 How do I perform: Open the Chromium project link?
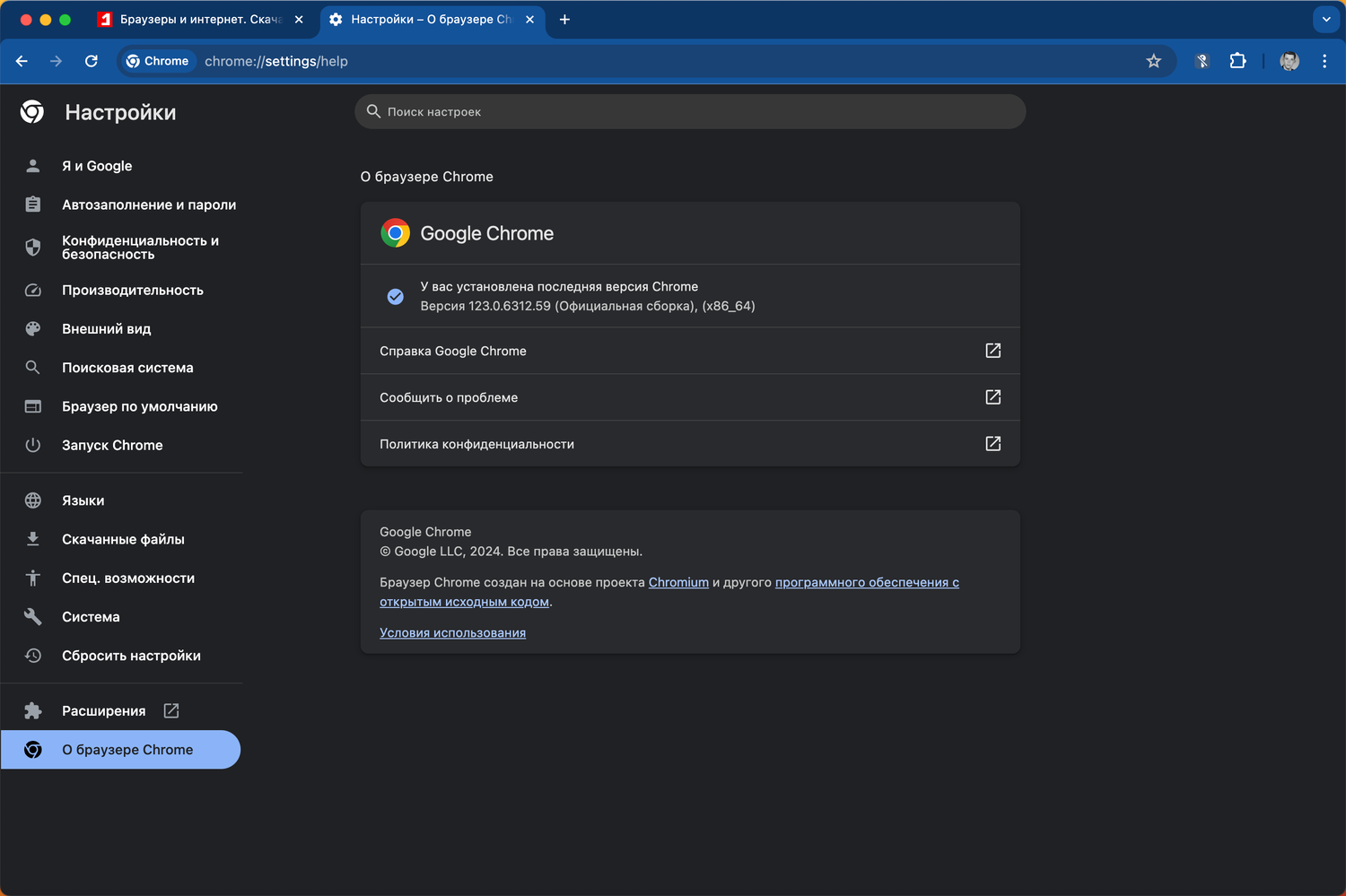pos(678,582)
